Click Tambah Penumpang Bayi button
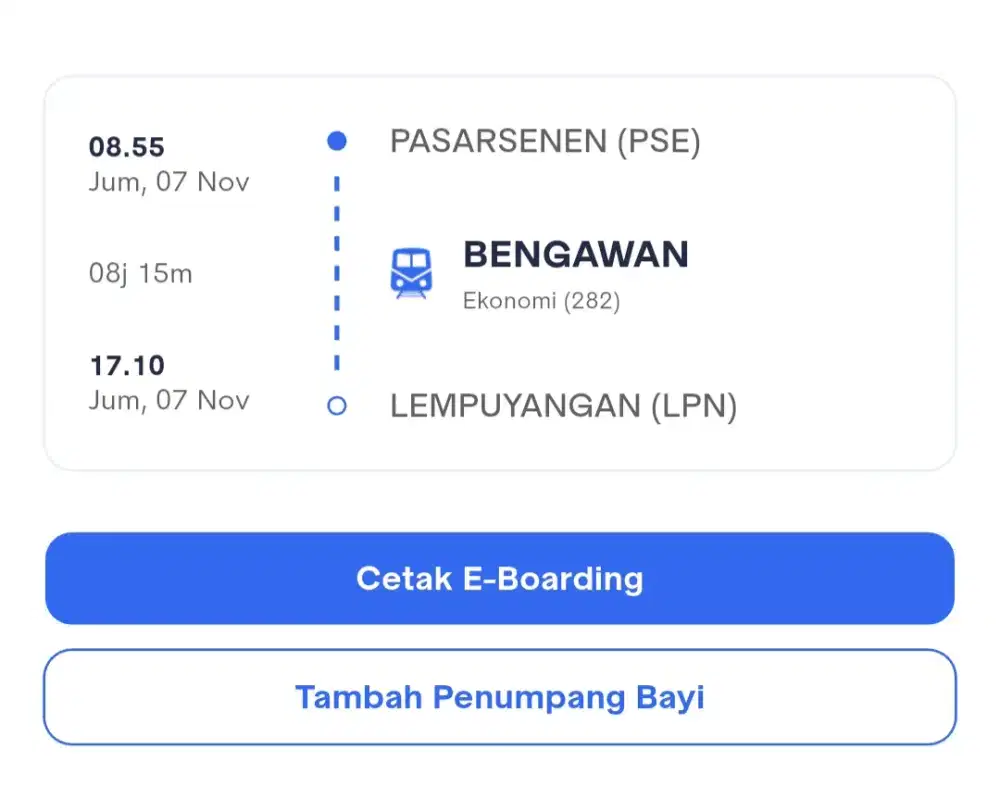 pyautogui.click(x=499, y=697)
